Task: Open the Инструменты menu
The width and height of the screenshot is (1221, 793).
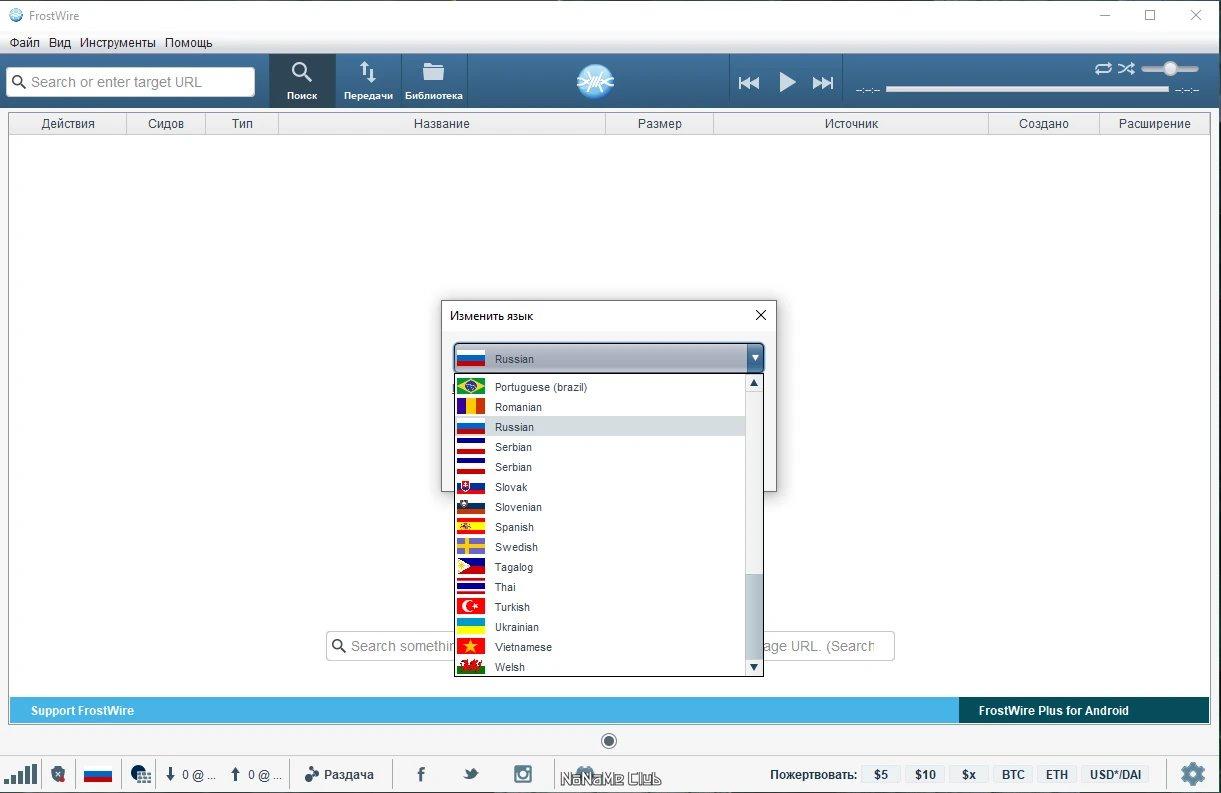Action: 118,43
